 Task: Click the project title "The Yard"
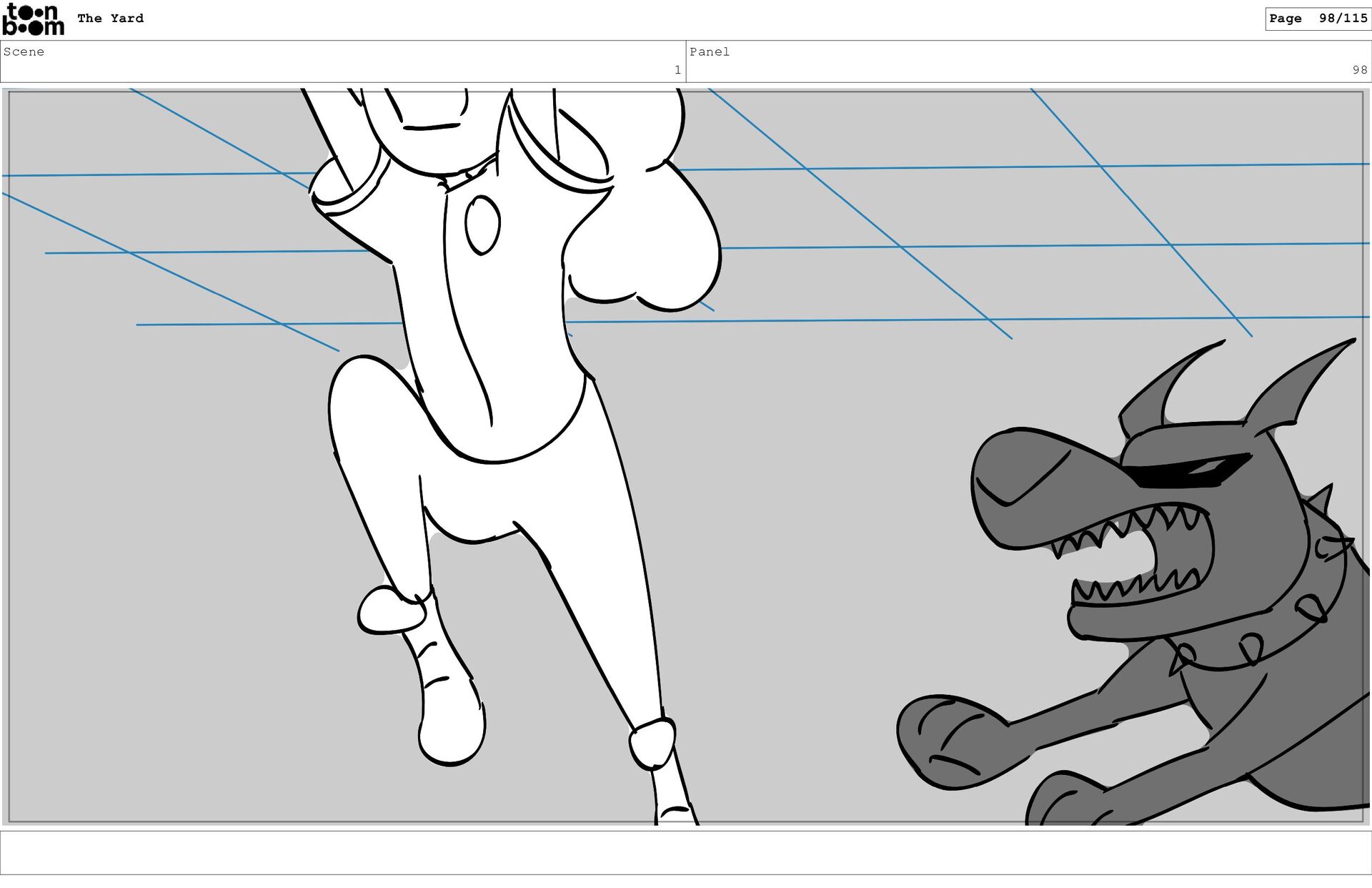110,19
